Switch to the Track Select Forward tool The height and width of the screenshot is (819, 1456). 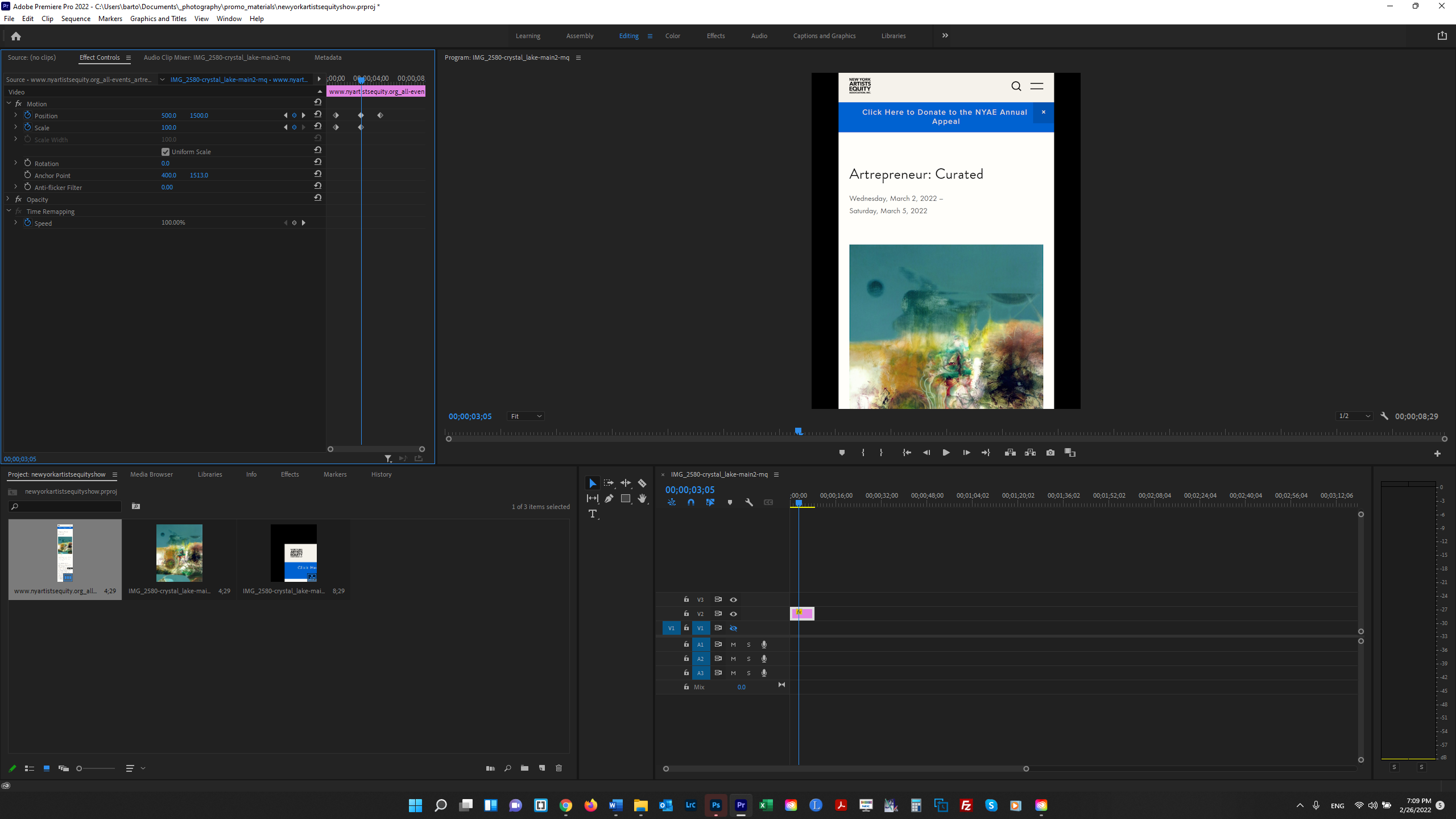pos(608,482)
